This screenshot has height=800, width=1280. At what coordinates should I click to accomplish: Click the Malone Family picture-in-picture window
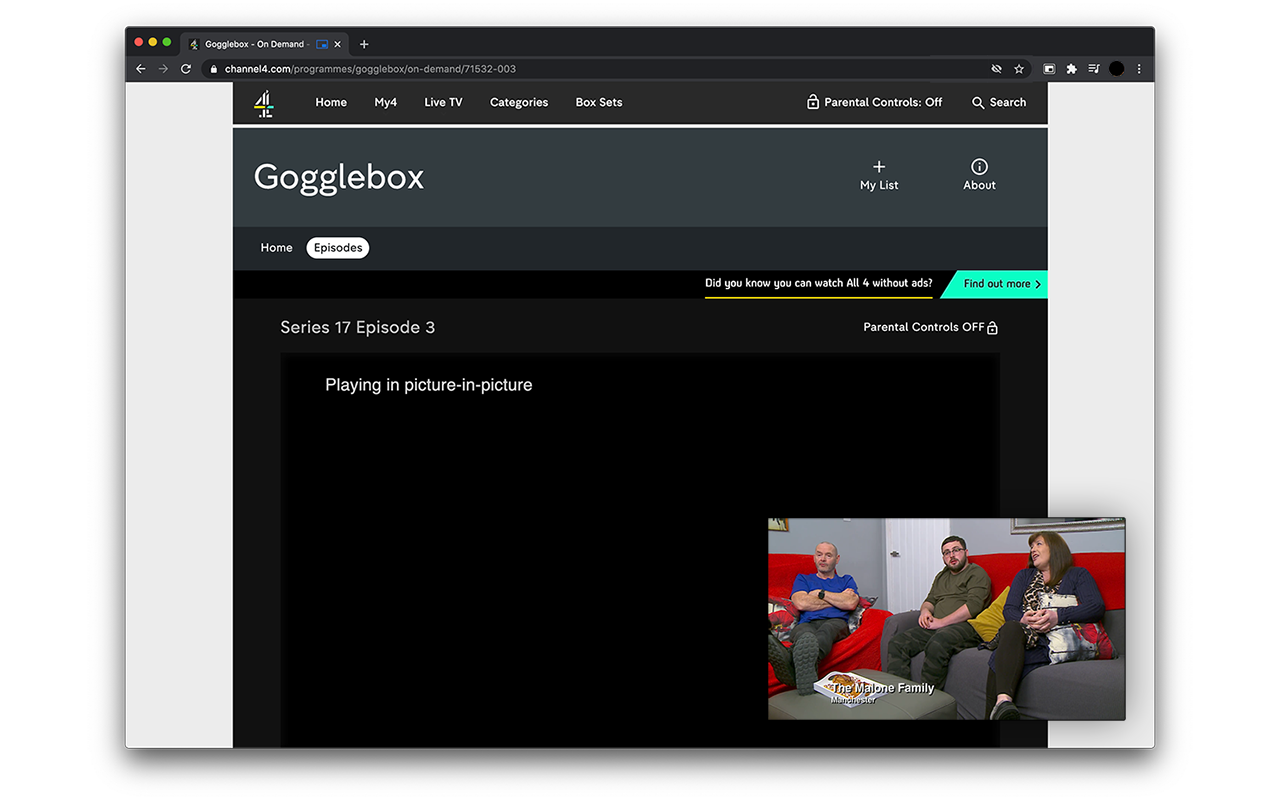click(946, 618)
